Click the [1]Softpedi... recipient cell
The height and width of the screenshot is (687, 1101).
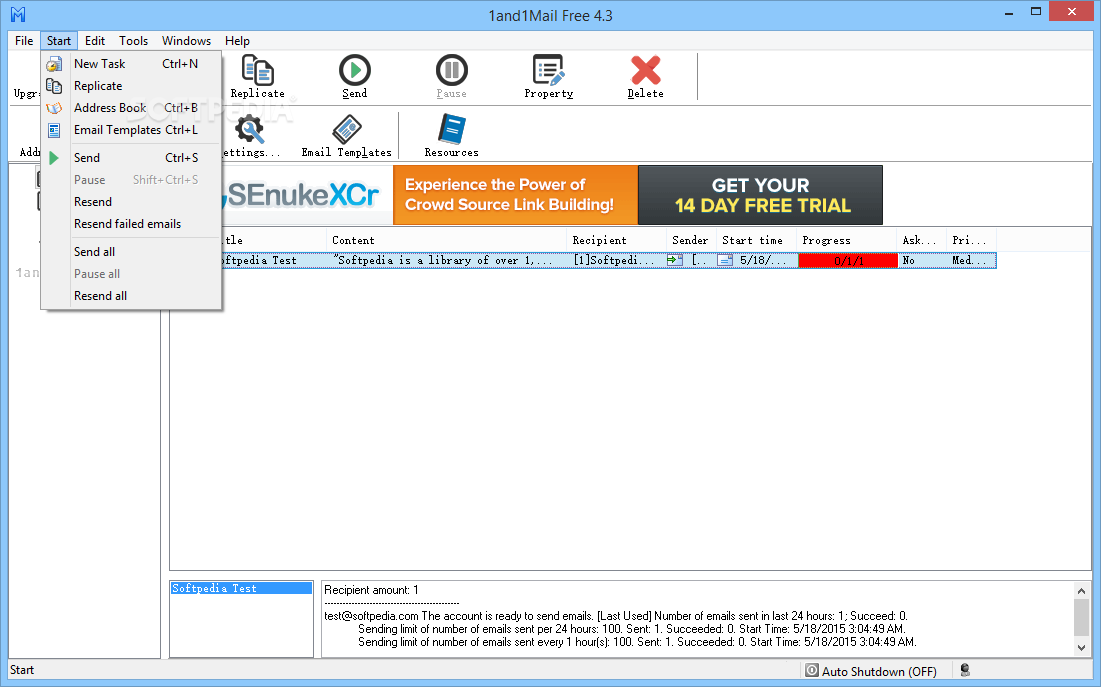pos(614,261)
